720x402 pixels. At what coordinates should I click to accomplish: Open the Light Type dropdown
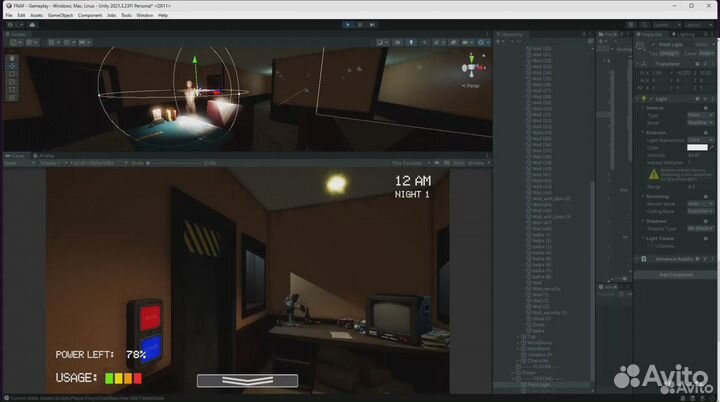point(700,115)
